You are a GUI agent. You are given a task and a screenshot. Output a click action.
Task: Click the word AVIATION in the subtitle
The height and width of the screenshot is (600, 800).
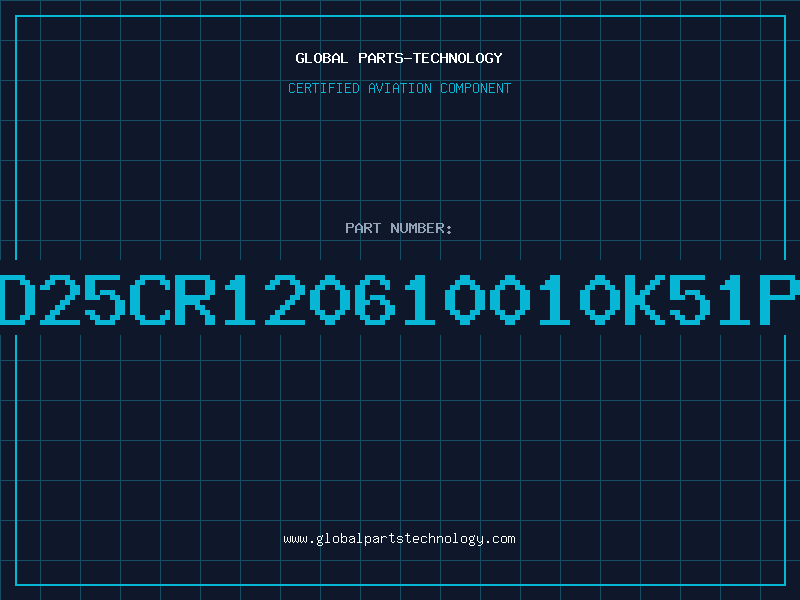pos(399,88)
